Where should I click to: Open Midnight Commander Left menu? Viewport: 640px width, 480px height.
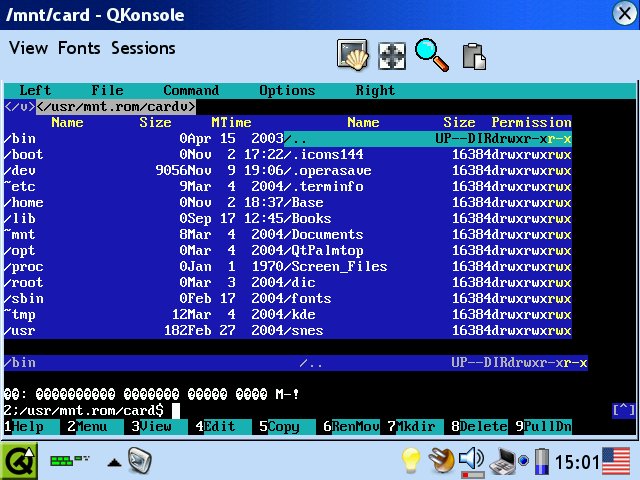click(35, 90)
